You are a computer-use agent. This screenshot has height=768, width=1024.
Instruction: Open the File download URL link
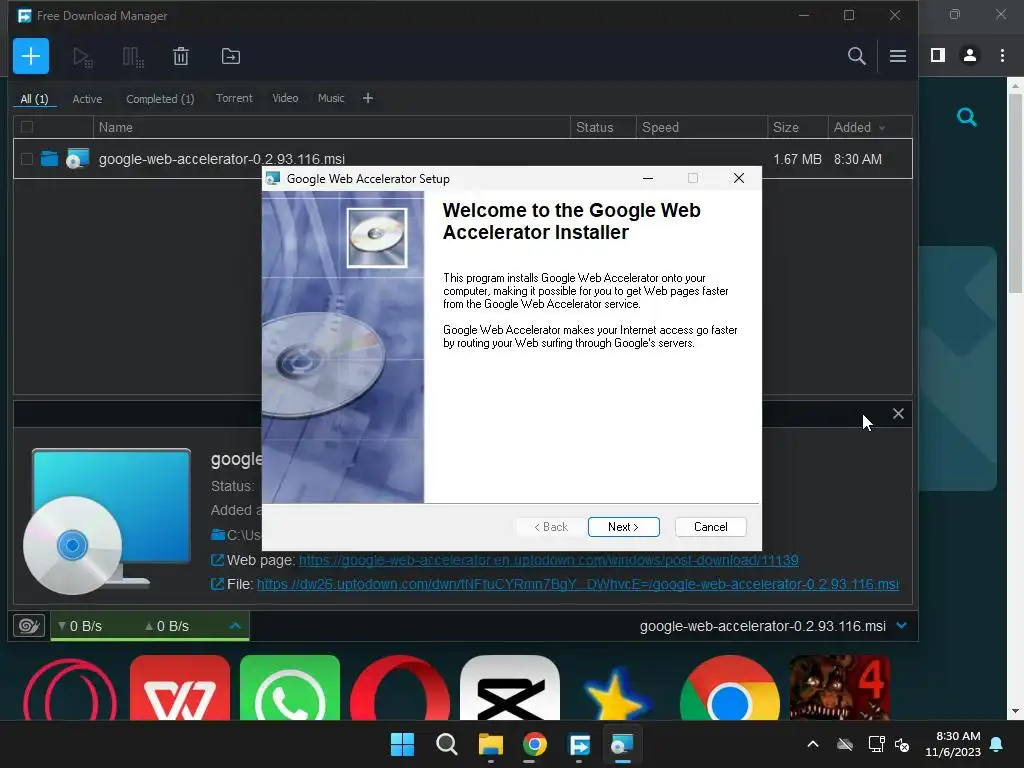[578, 584]
